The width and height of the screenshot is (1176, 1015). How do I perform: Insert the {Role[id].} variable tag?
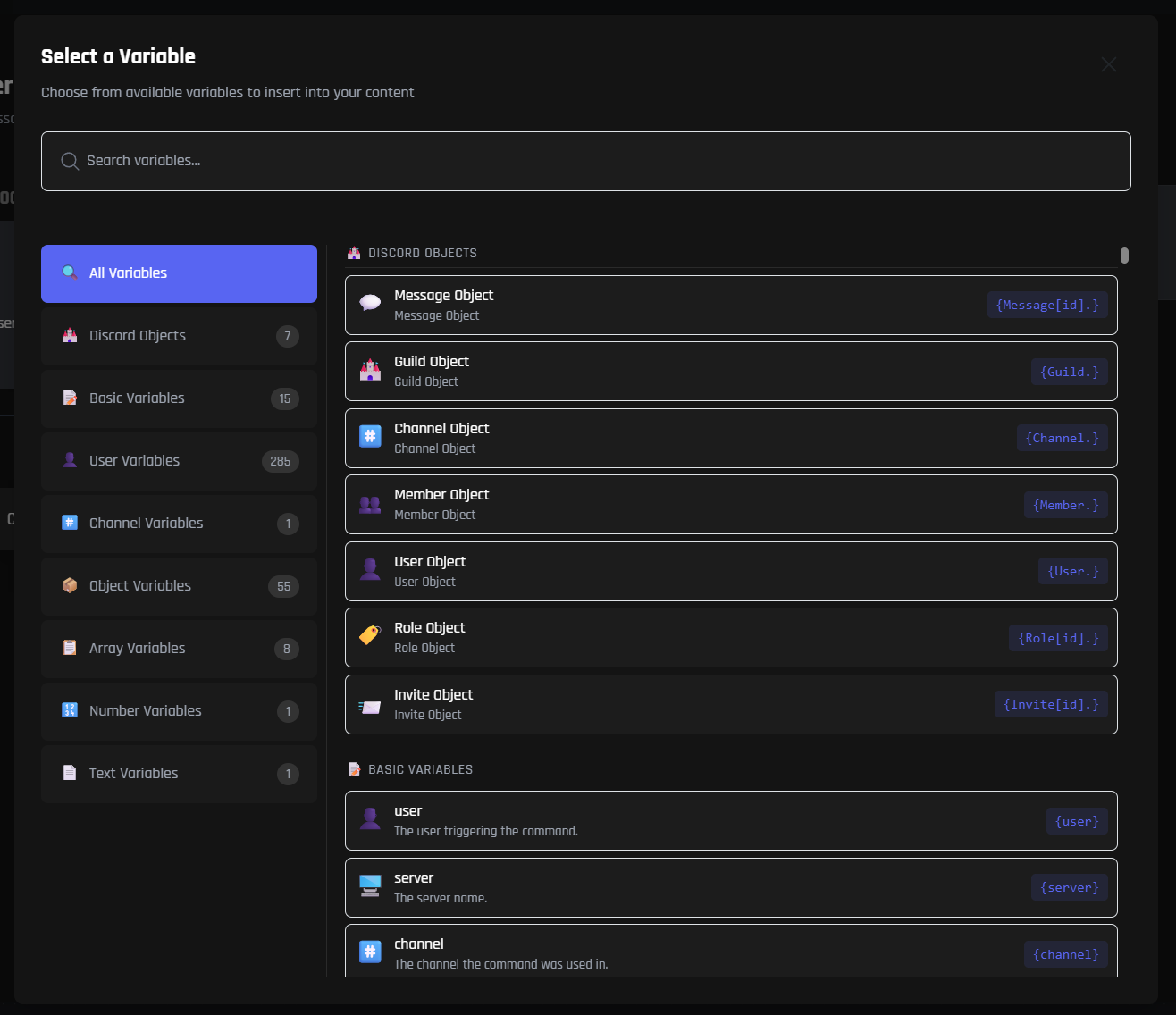pos(1058,638)
